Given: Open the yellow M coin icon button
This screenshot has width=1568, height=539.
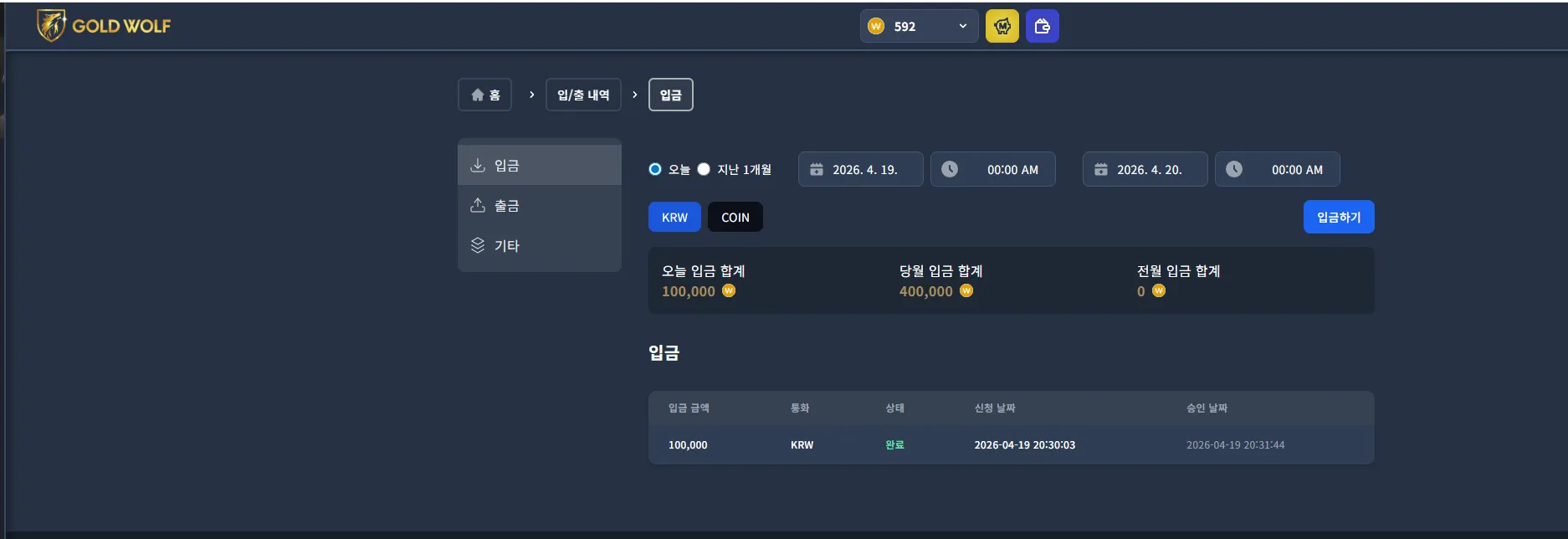Looking at the screenshot, I should tap(1002, 26).
